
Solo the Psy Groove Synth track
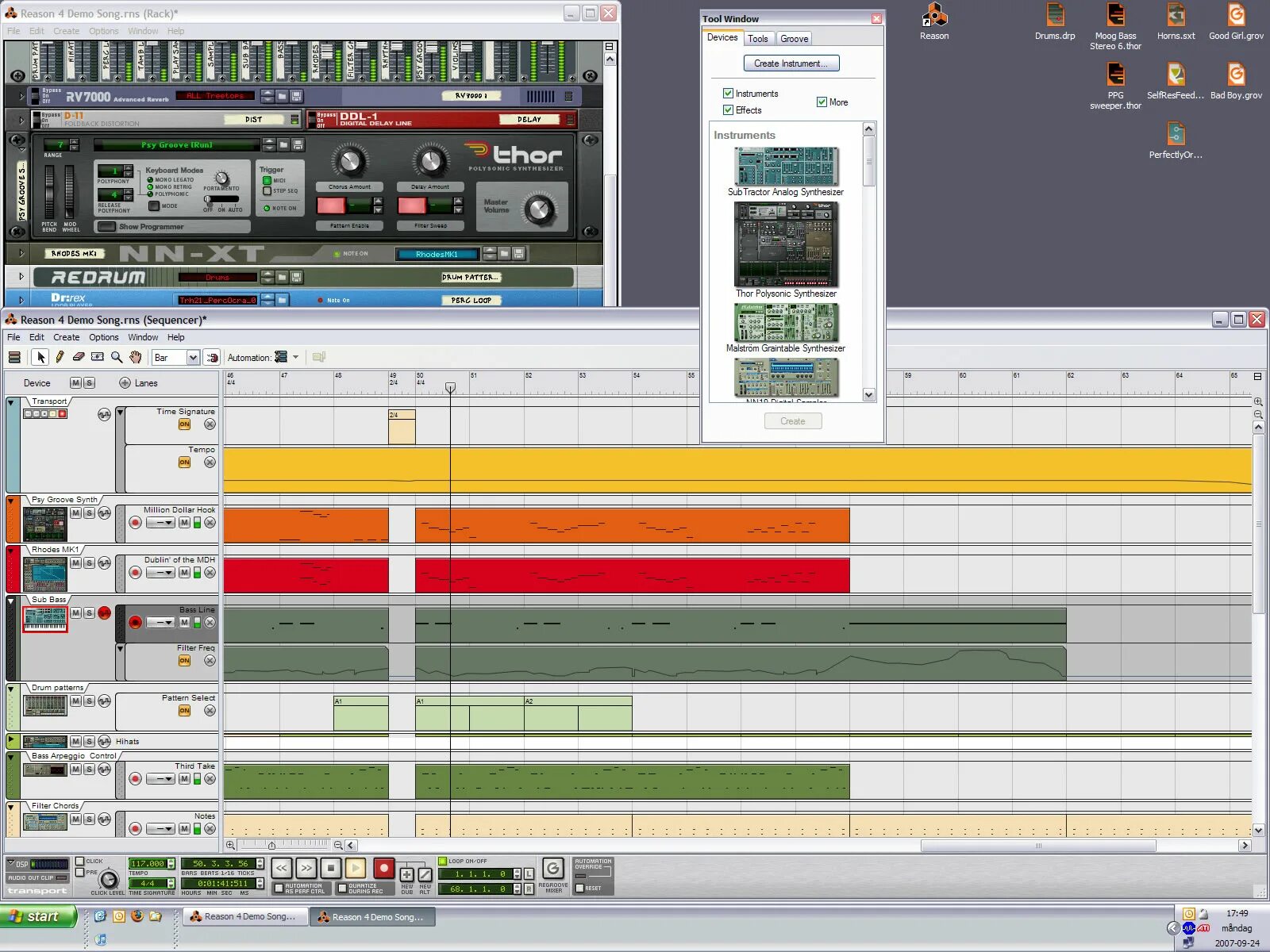pos(89,513)
